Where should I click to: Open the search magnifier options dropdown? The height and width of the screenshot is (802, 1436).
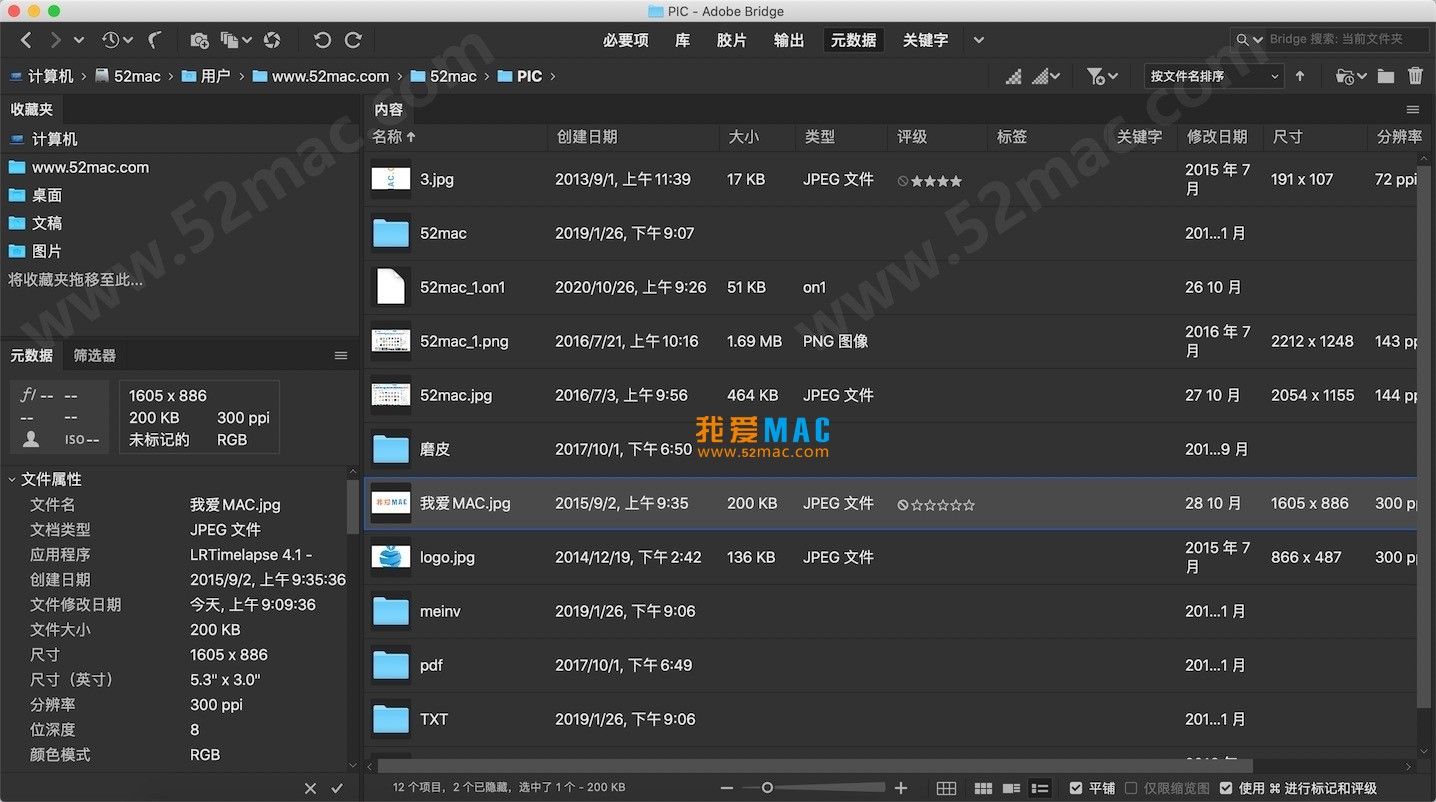pyautogui.click(x=1249, y=40)
